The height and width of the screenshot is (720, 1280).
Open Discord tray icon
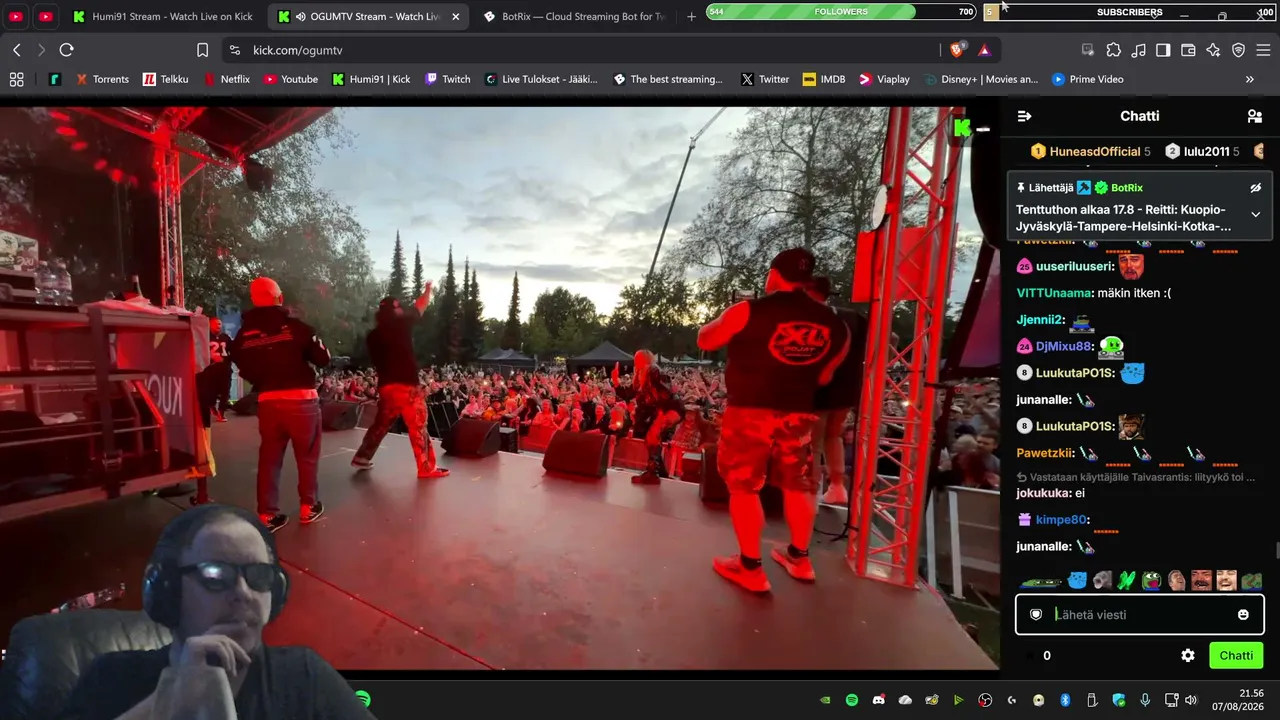pos(879,700)
